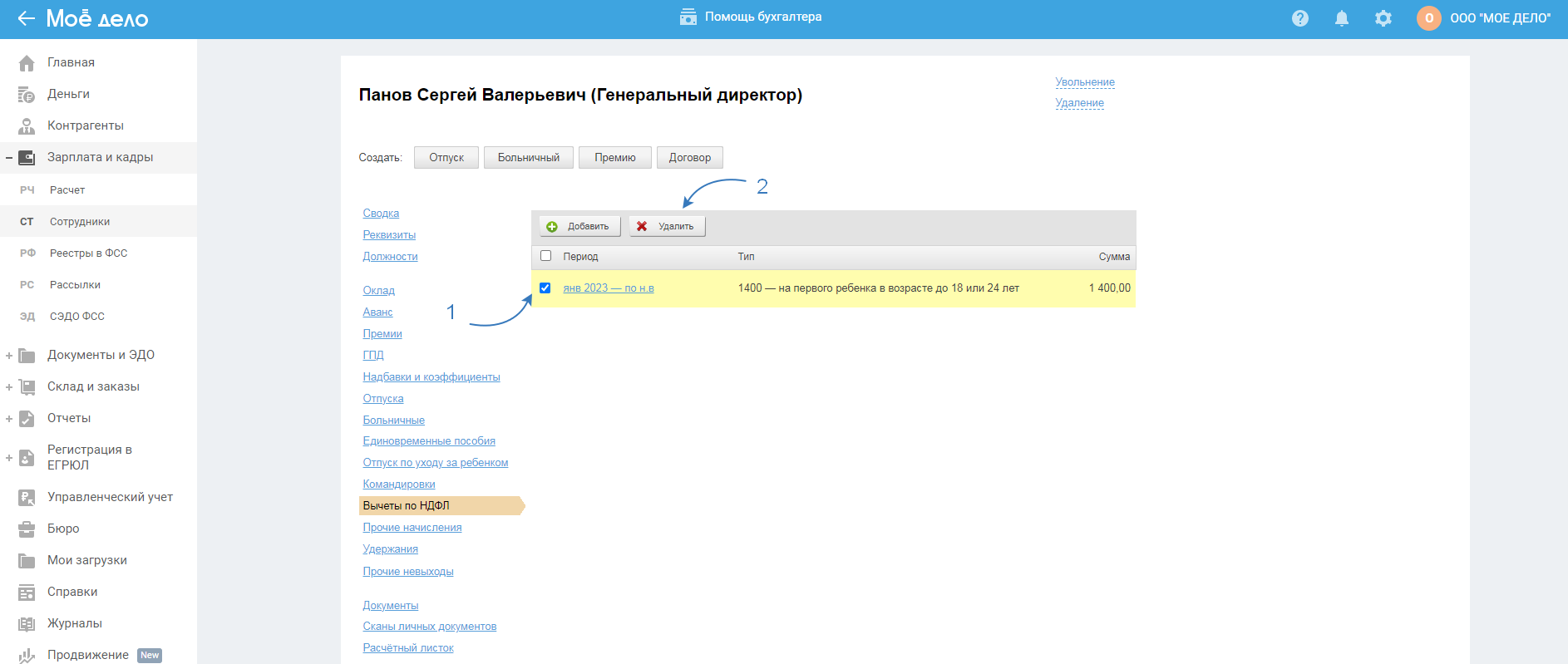This screenshot has height=664, width=1568.
Task: Expand the Регистрация в ЕГРЮЛ section
Action: pos(8,458)
